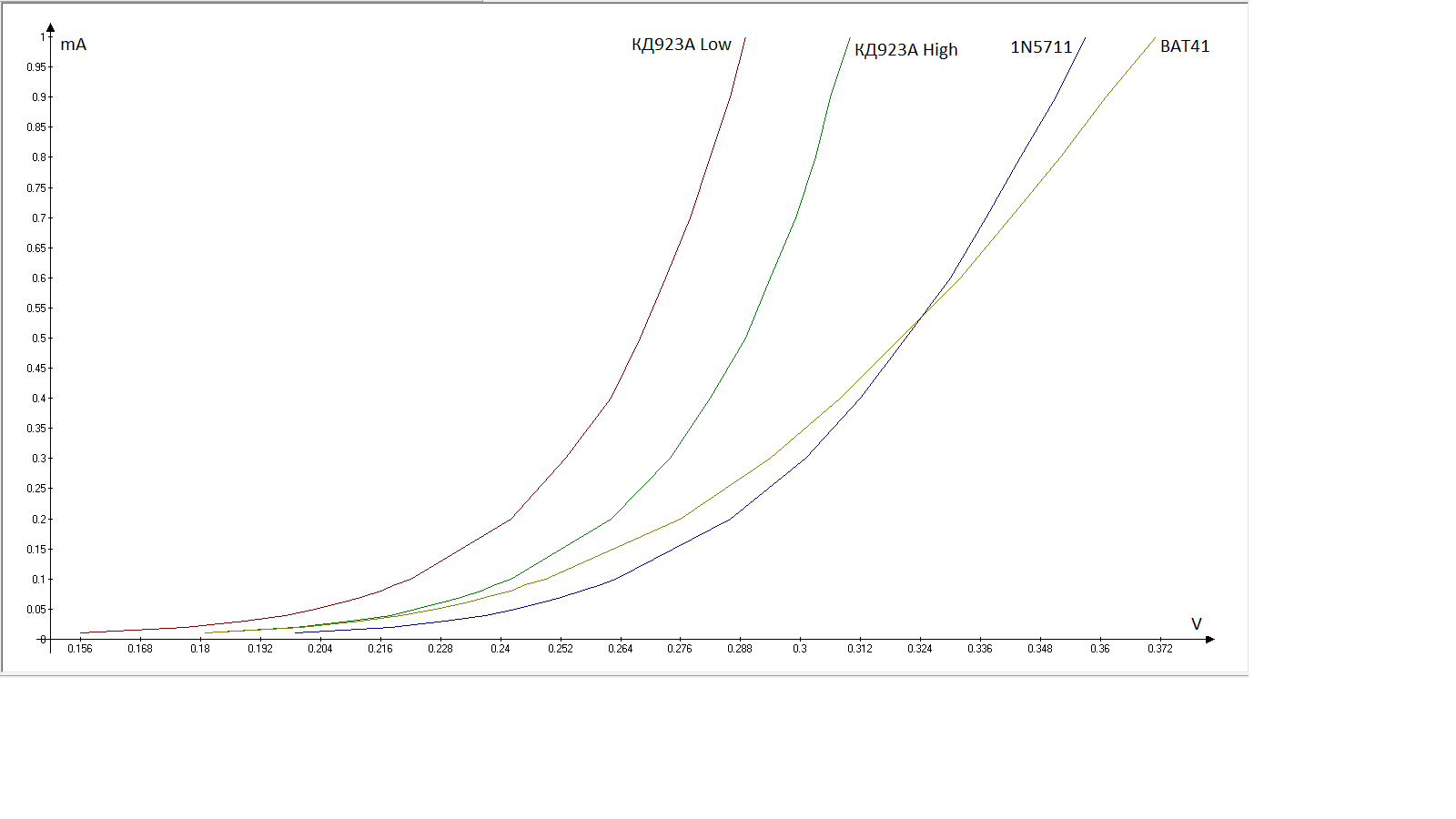The height and width of the screenshot is (819, 1456).
Task: Click the 0.204 voltage axis tick
Action: pos(320,649)
